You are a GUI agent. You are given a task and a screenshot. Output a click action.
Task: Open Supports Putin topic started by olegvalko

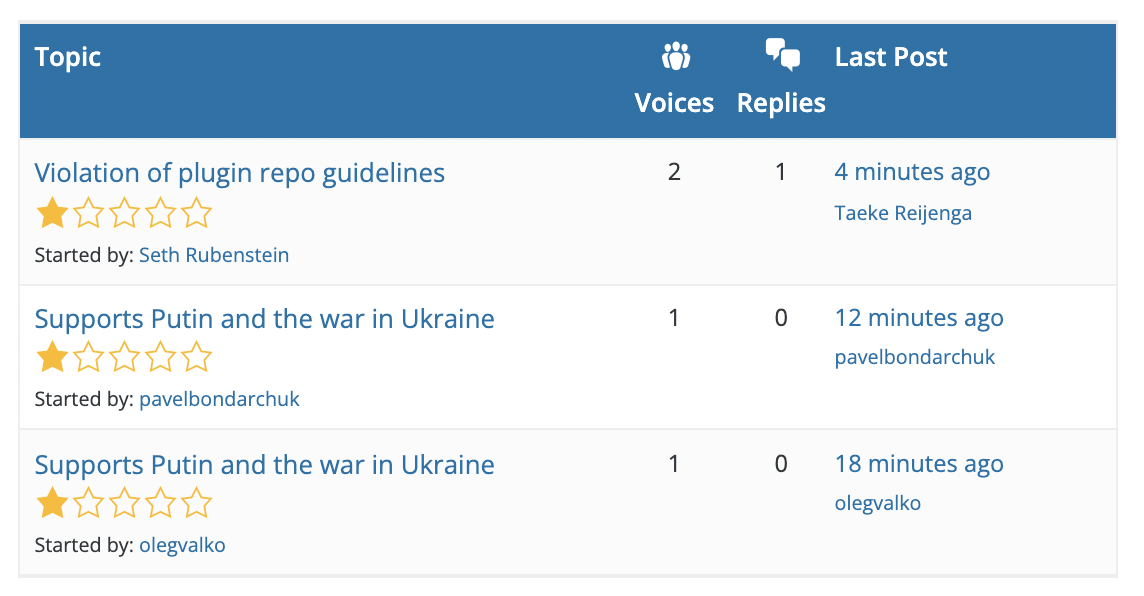coord(264,465)
